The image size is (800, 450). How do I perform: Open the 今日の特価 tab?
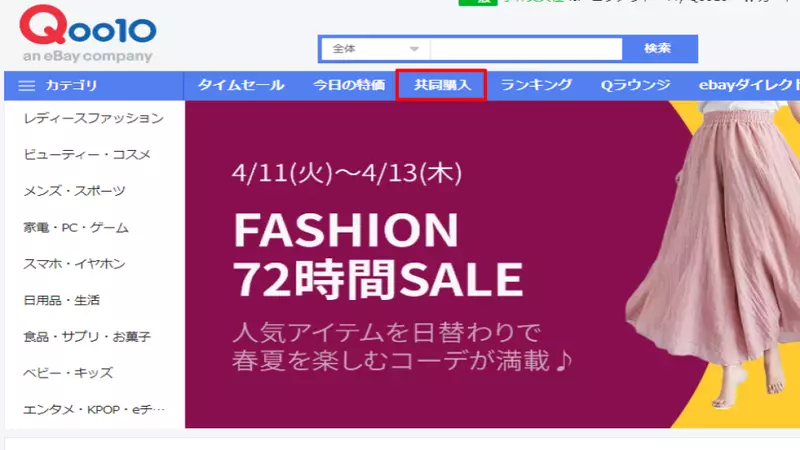coord(349,85)
